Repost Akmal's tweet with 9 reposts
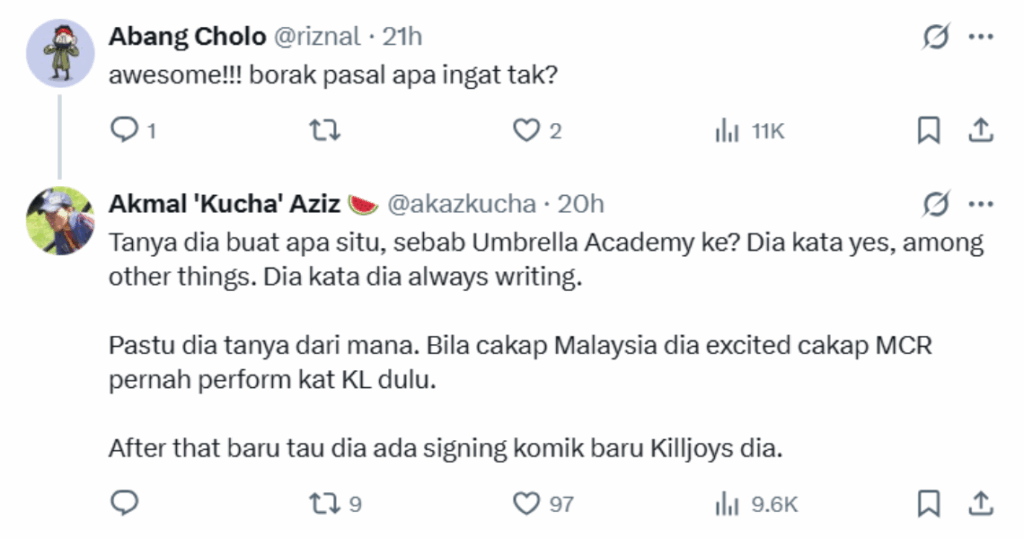Image resolution: width=1024 pixels, height=539 pixels. click(335, 503)
